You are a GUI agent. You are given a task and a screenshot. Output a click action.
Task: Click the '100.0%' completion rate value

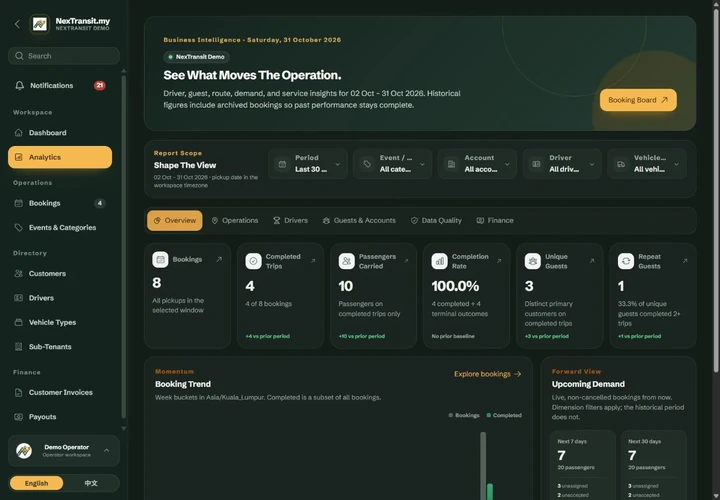pyautogui.click(x=455, y=287)
